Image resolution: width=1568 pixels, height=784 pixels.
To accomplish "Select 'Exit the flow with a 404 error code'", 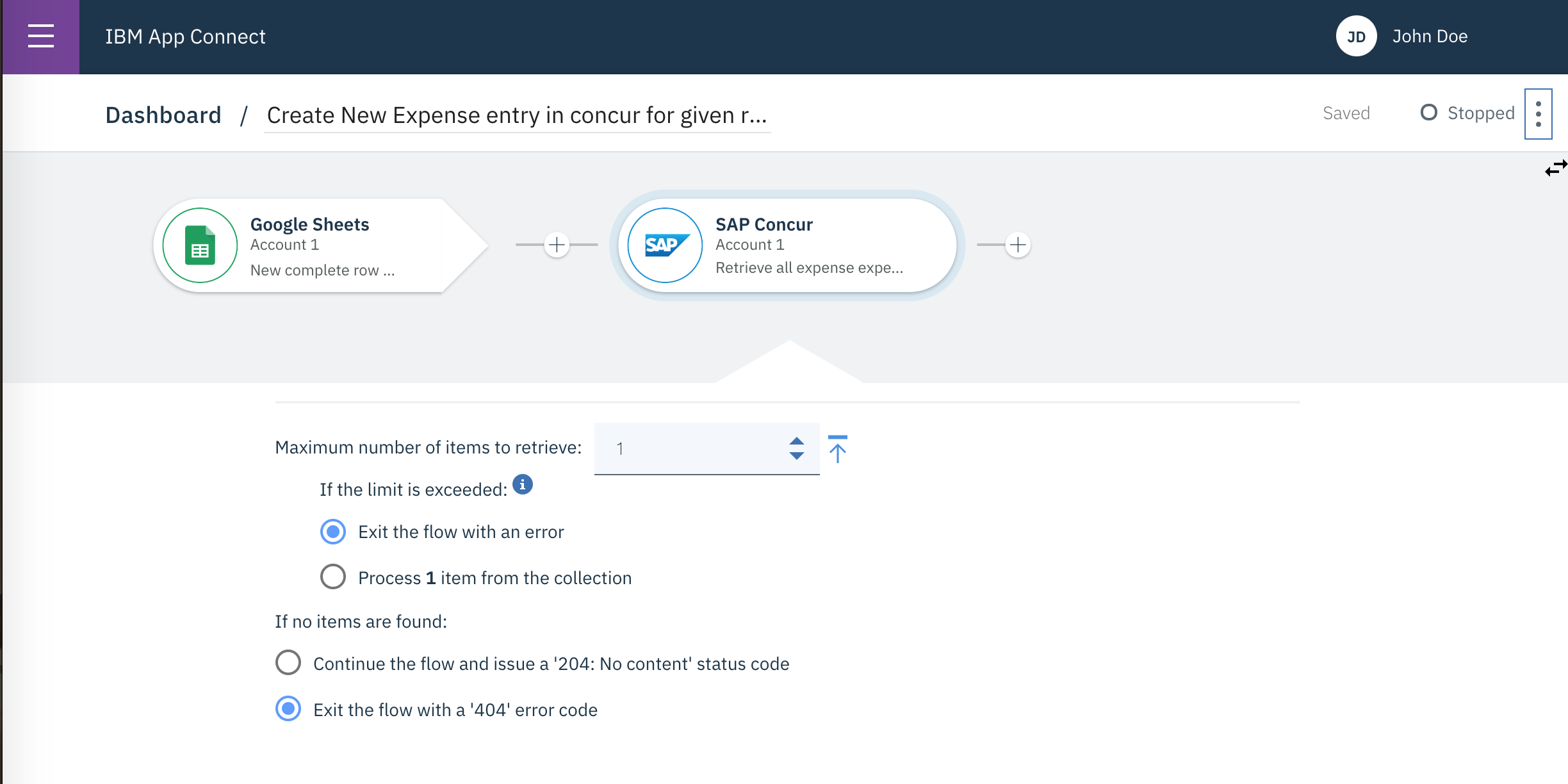I will 288,709.
